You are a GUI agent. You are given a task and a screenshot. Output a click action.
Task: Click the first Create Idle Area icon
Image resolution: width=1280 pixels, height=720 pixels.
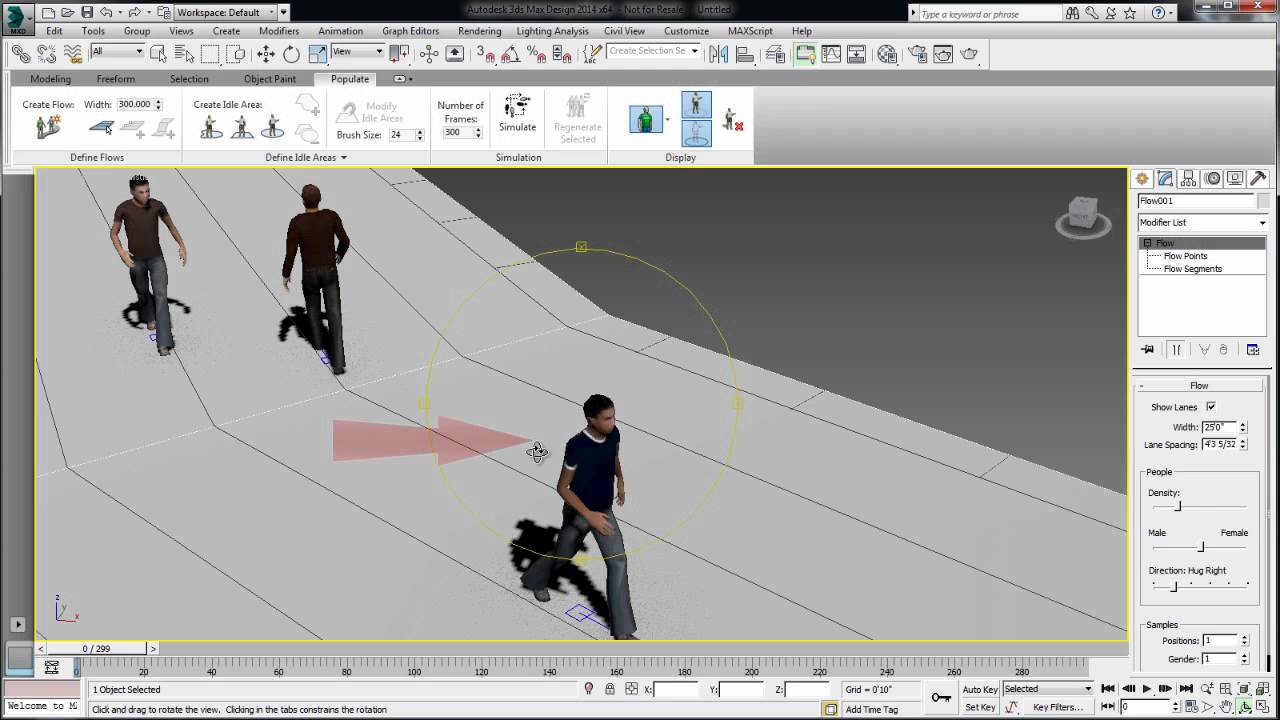pos(210,127)
